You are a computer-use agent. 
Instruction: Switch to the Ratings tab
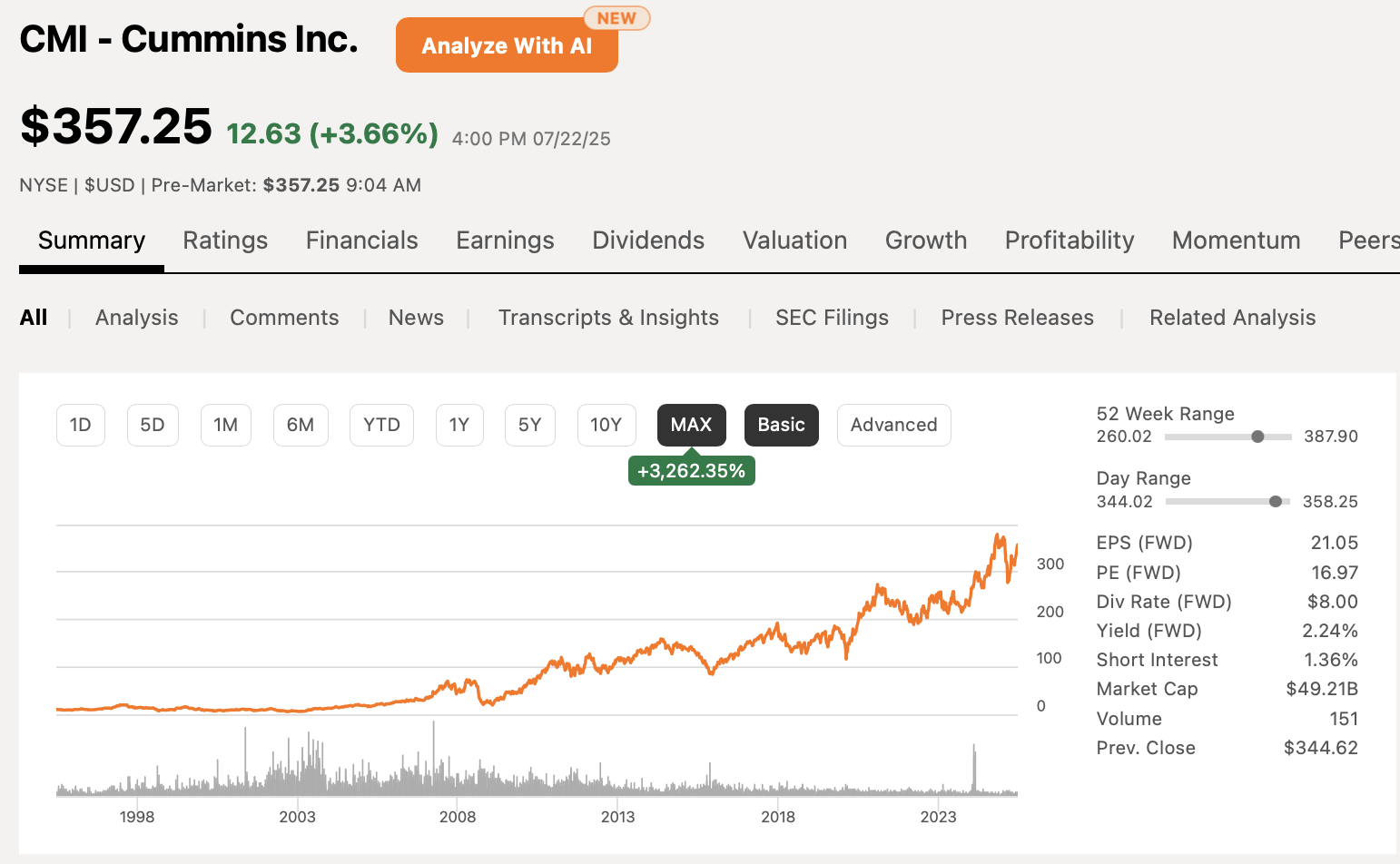[225, 240]
